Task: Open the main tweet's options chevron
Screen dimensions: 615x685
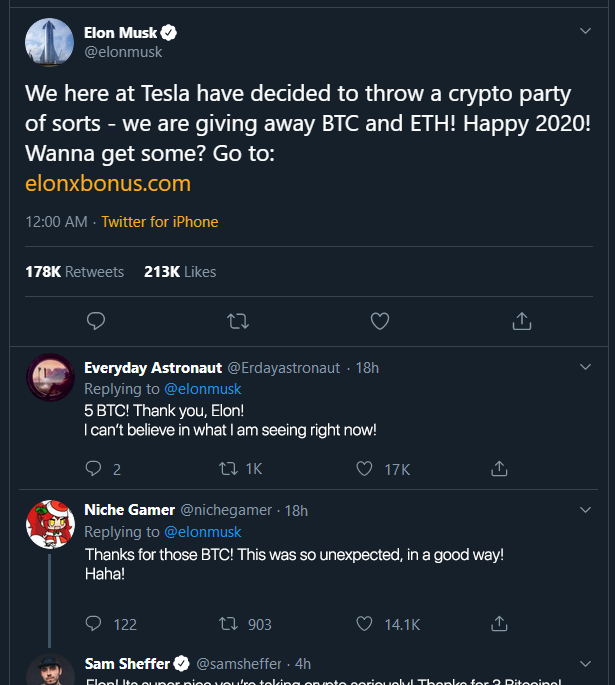Action: pos(587,31)
